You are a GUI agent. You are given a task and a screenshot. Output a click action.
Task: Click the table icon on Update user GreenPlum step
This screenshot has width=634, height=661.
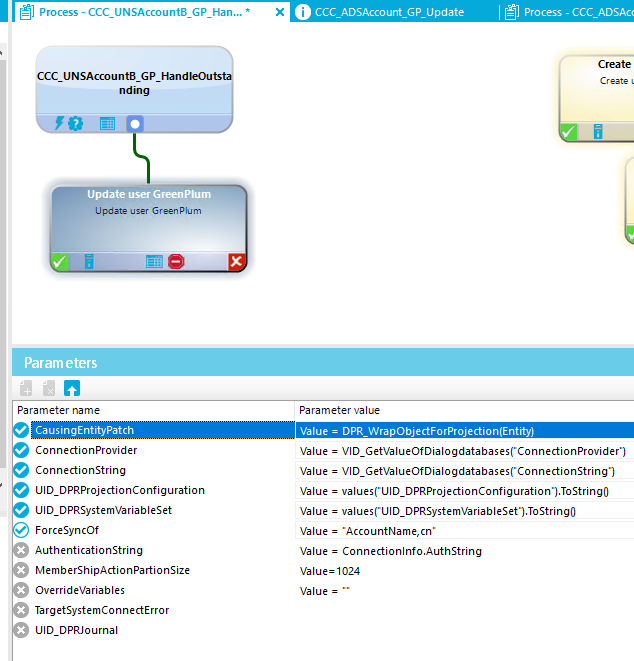tap(154, 262)
